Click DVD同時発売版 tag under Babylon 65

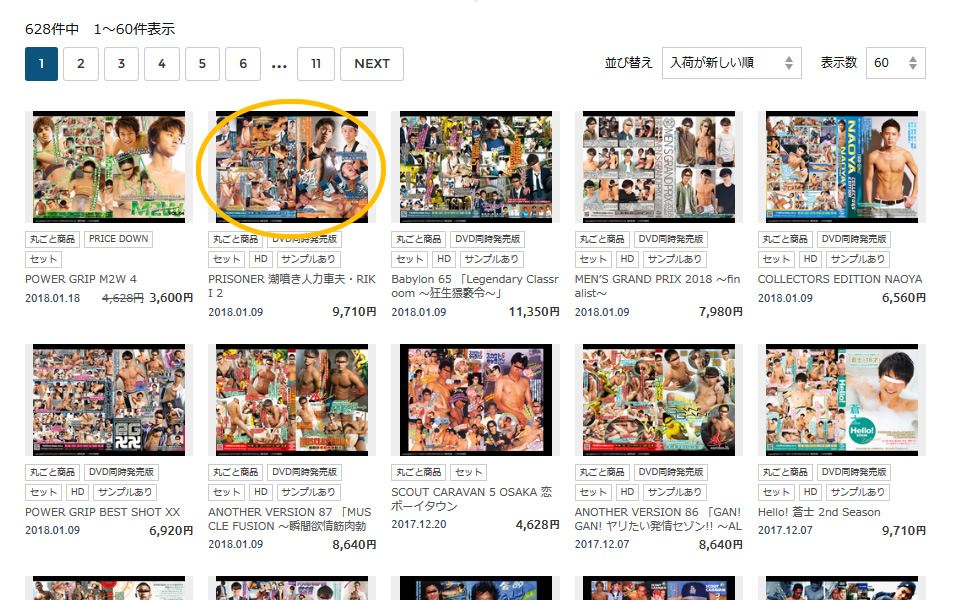[488, 239]
